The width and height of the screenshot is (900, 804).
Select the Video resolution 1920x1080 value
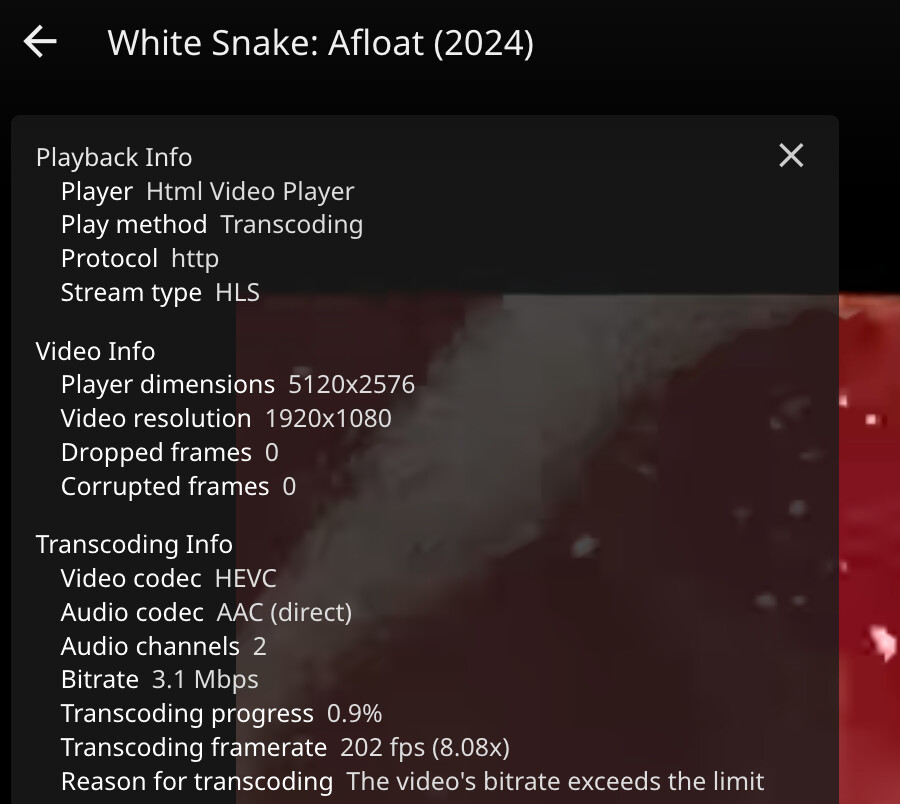(x=328, y=418)
